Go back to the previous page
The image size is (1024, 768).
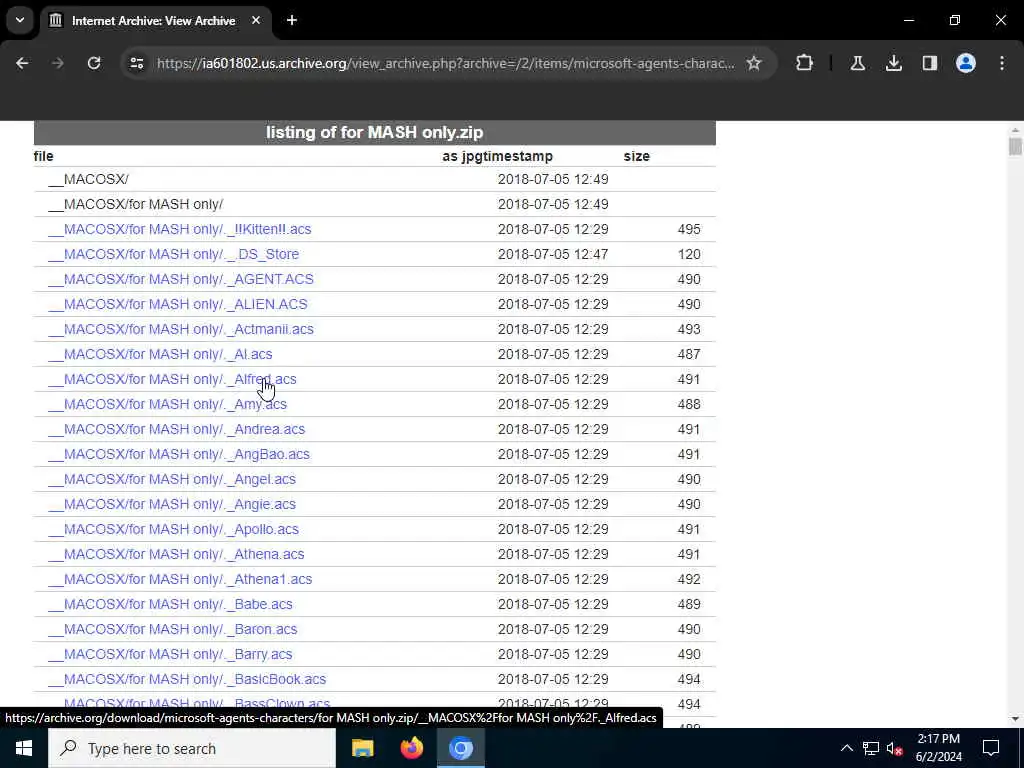[x=22, y=63]
